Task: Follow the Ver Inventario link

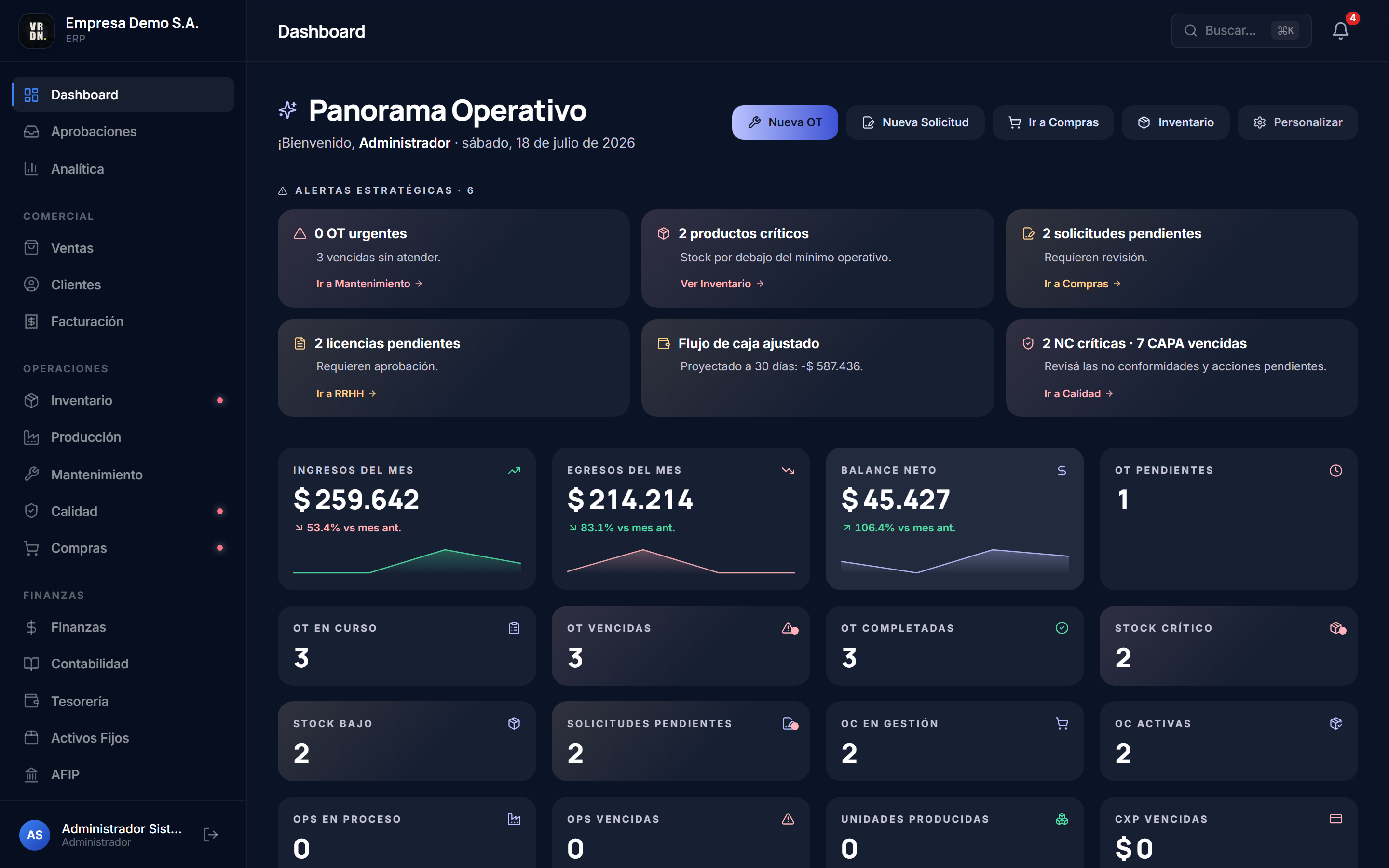Action: click(722, 284)
